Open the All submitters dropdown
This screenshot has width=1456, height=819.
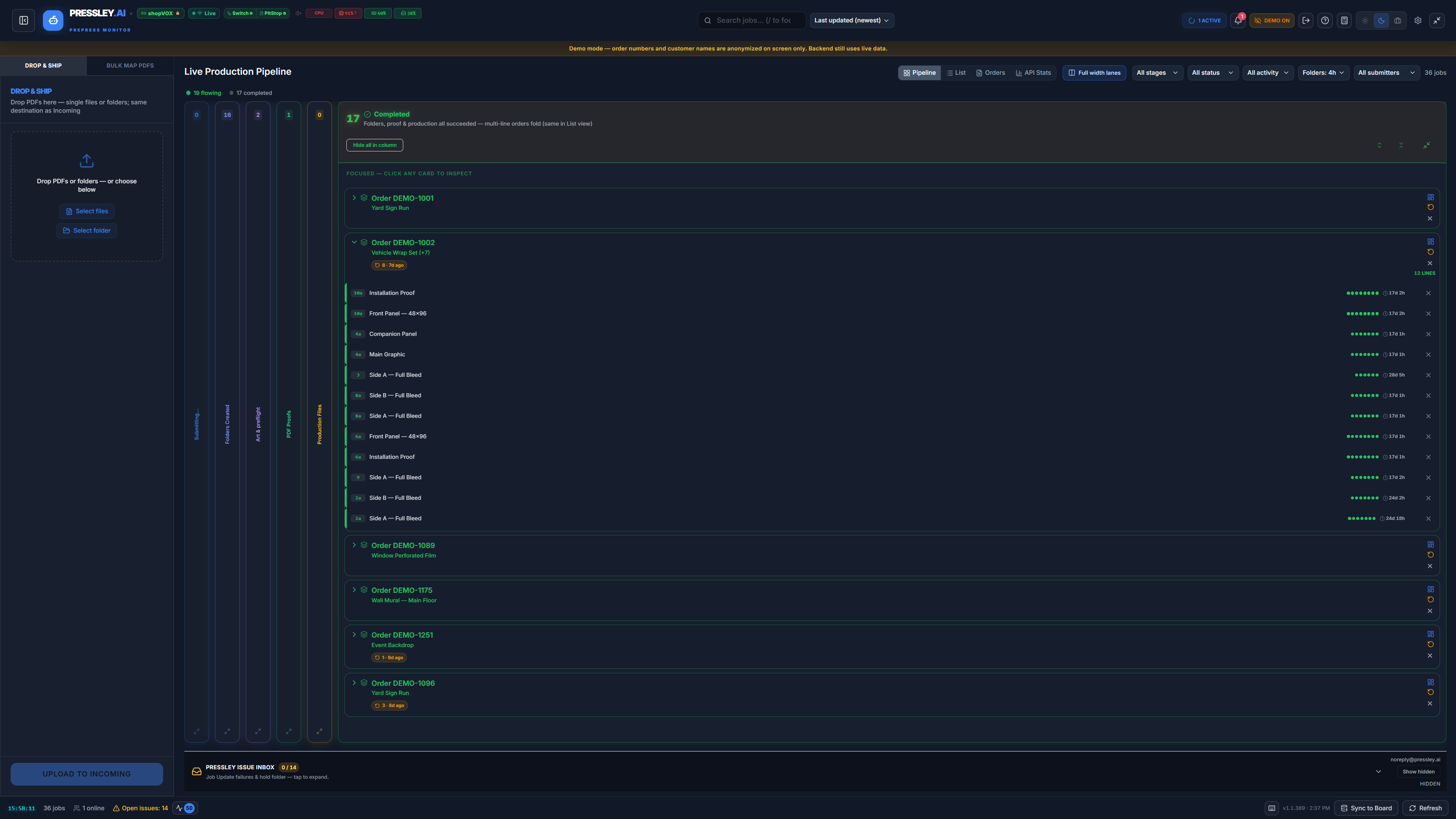click(x=1387, y=73)
